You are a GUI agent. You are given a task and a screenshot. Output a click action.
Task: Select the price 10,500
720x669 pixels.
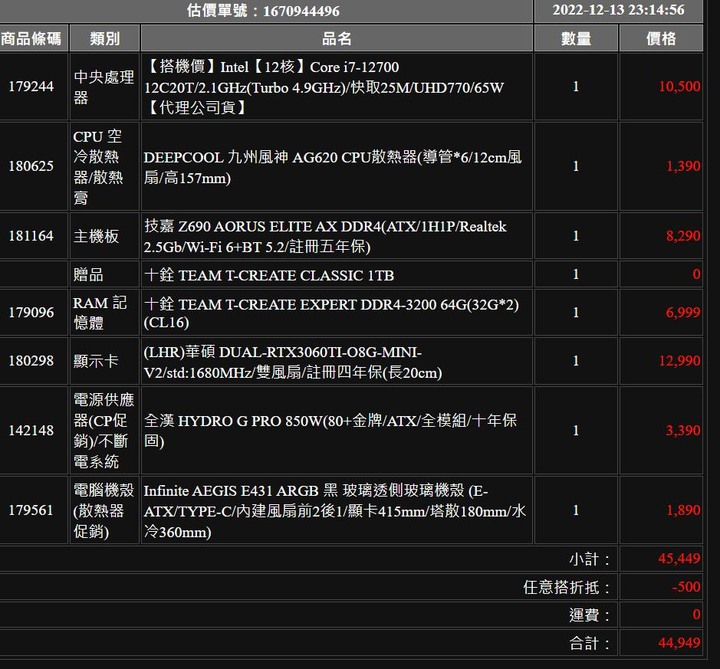tap(680, 86)
